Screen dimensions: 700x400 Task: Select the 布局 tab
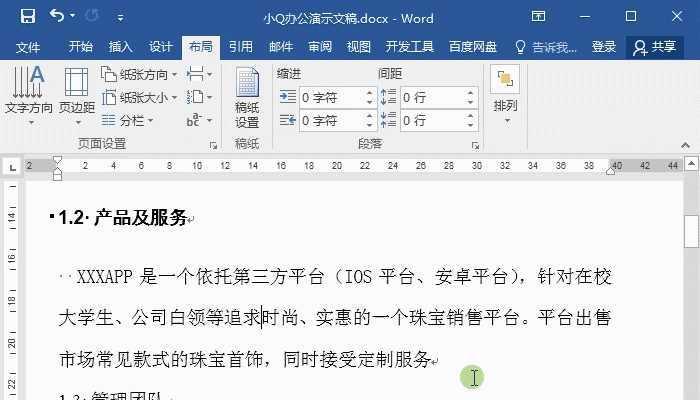[200, 47]
